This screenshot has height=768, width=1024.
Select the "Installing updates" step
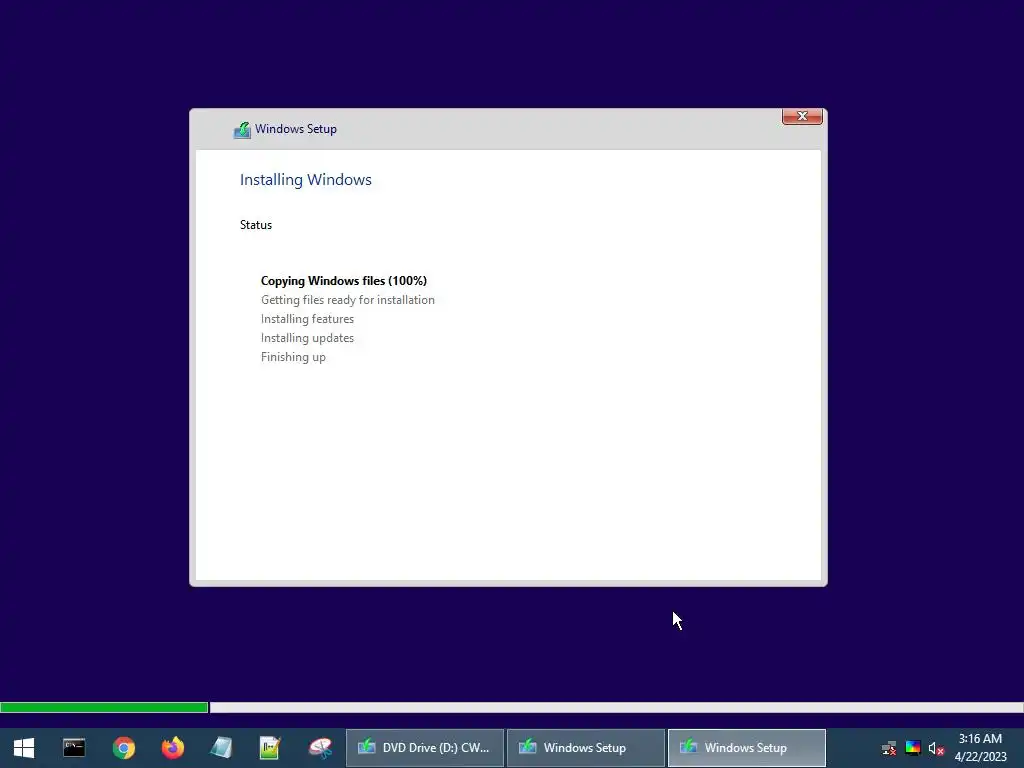[307, 338]
